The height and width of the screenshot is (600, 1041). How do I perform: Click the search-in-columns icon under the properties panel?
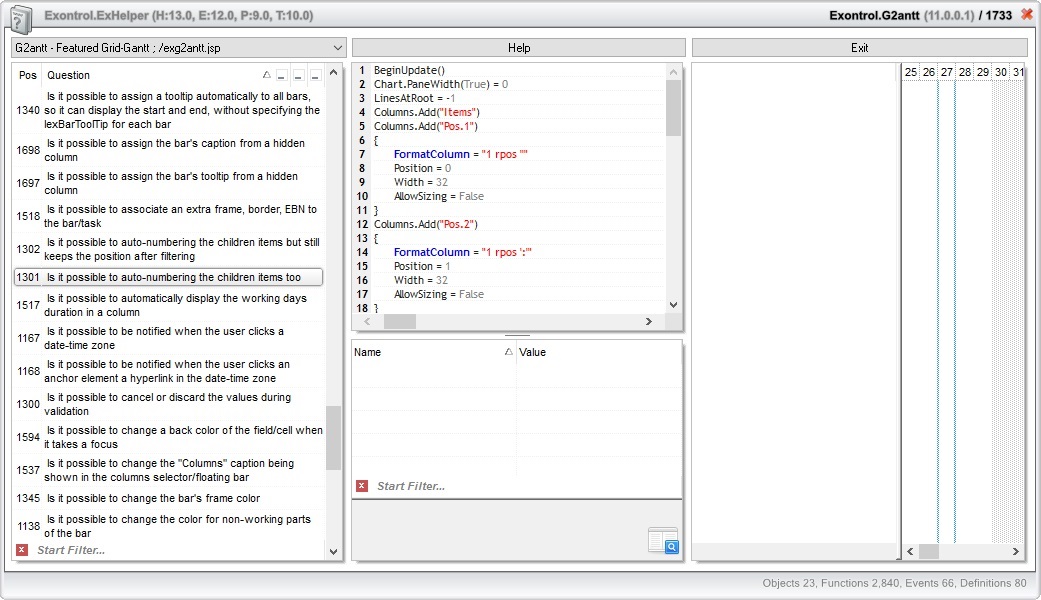(662, 541)
